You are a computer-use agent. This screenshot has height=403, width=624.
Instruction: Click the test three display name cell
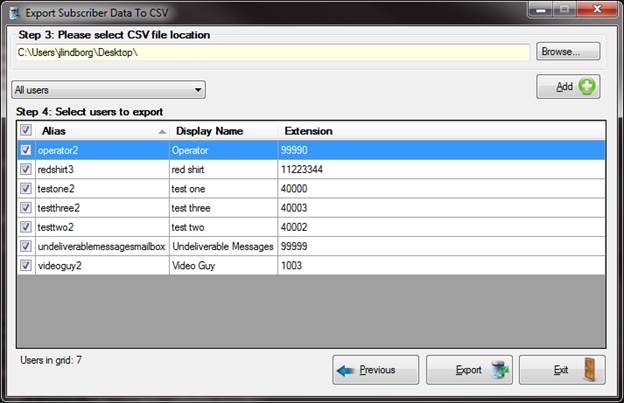pos(224,208)
